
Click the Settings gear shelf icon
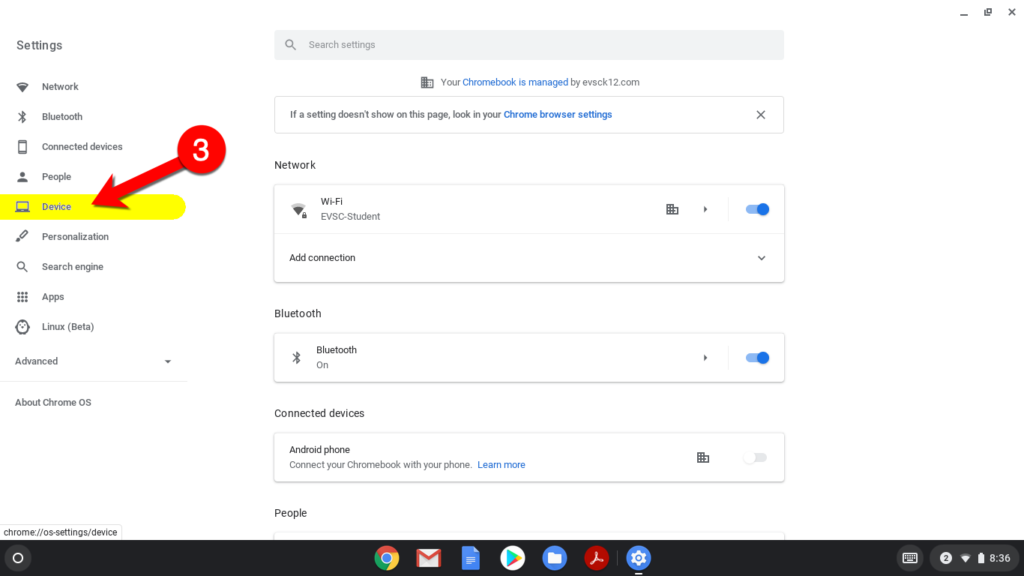click(639, 558)
